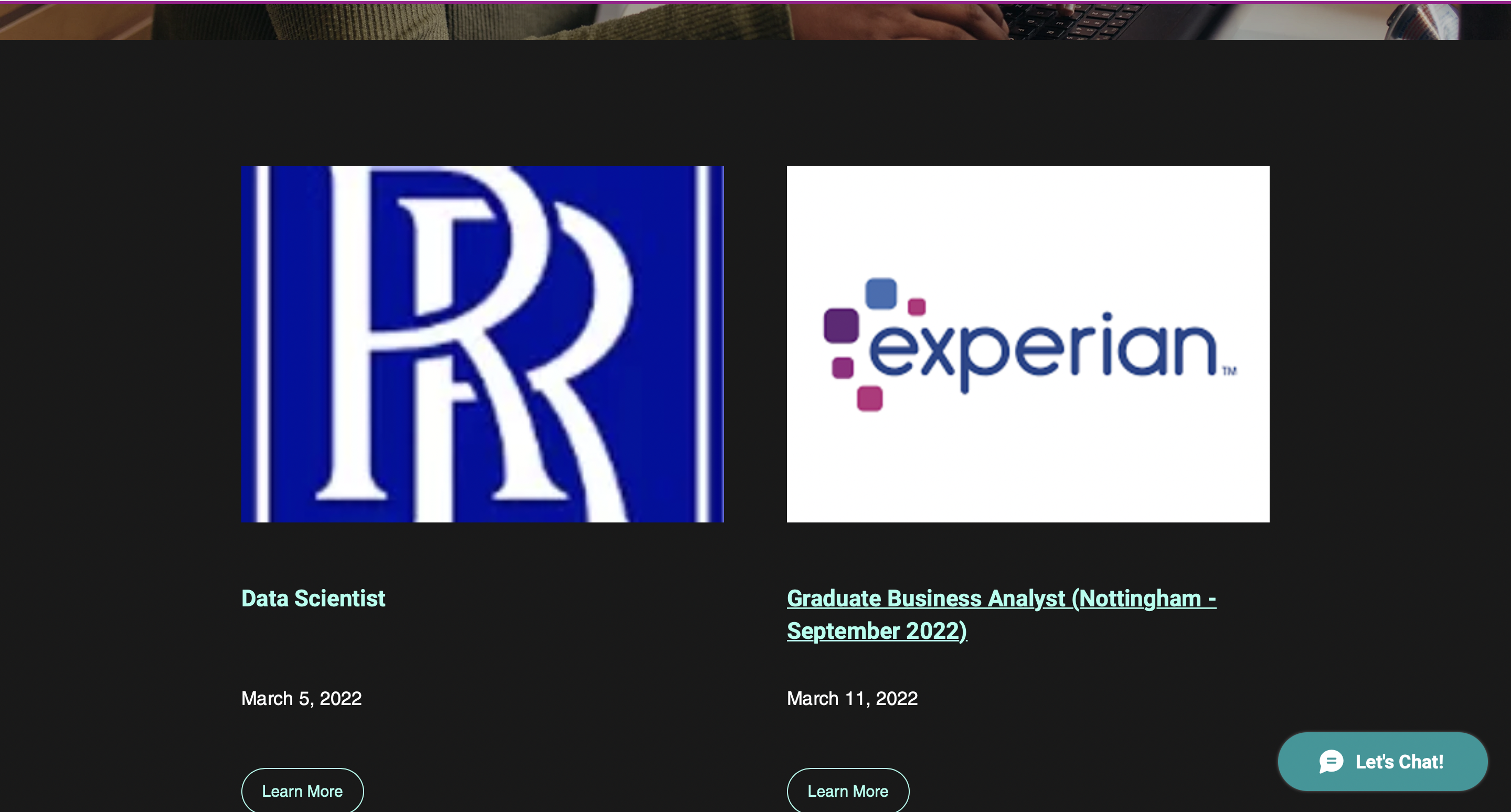Select the March 5, 2022 date text

(x=302, y=698)
